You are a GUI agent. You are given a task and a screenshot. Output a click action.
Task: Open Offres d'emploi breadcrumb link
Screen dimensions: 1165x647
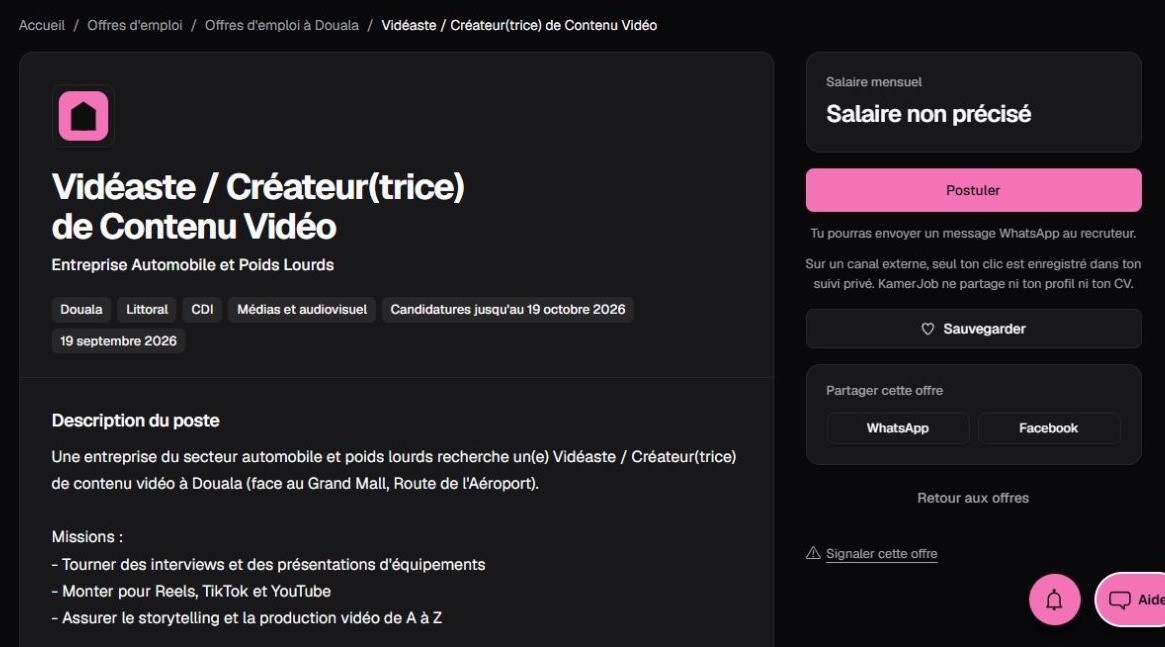pos(134,25)
